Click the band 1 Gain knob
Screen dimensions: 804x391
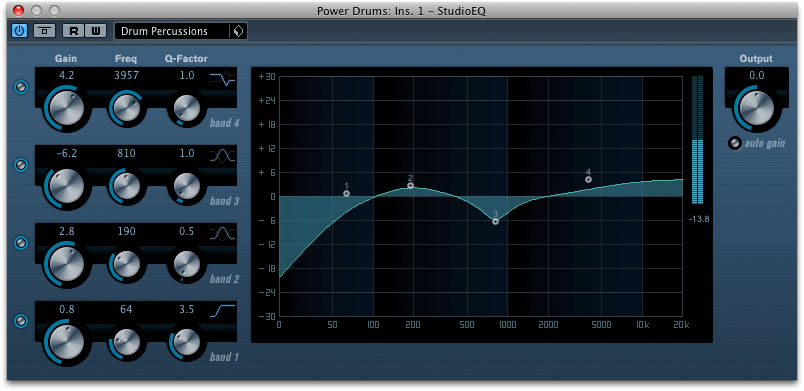tap(67, 341)
